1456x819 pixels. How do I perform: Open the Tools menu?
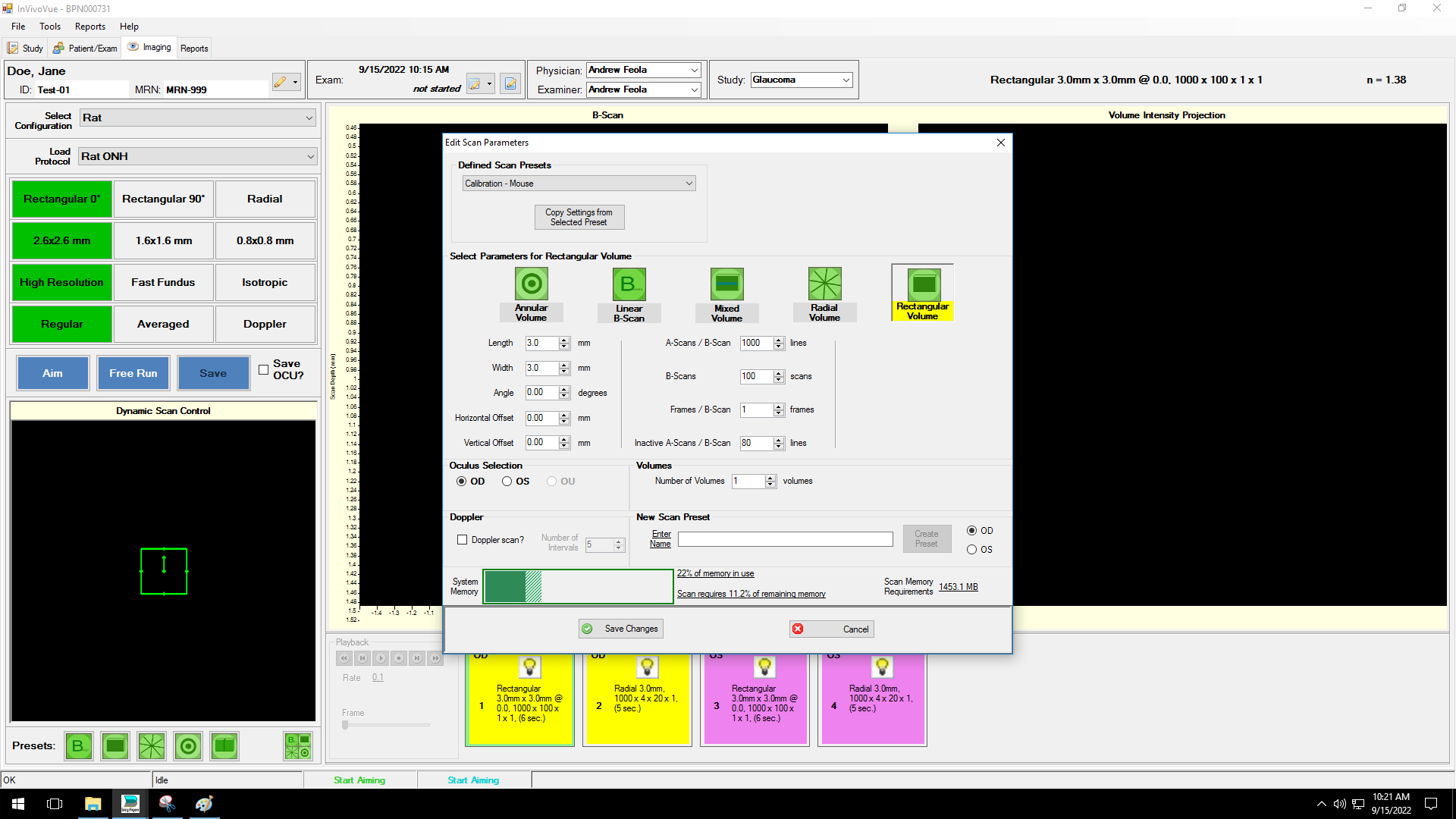coord(50,26)
